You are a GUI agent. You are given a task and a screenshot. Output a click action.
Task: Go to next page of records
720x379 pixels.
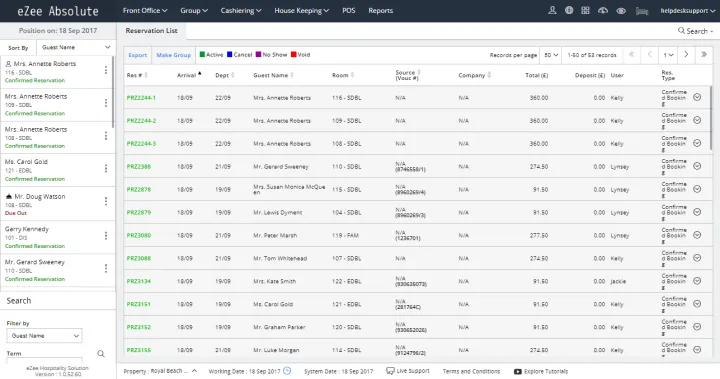tap(686, 55)
